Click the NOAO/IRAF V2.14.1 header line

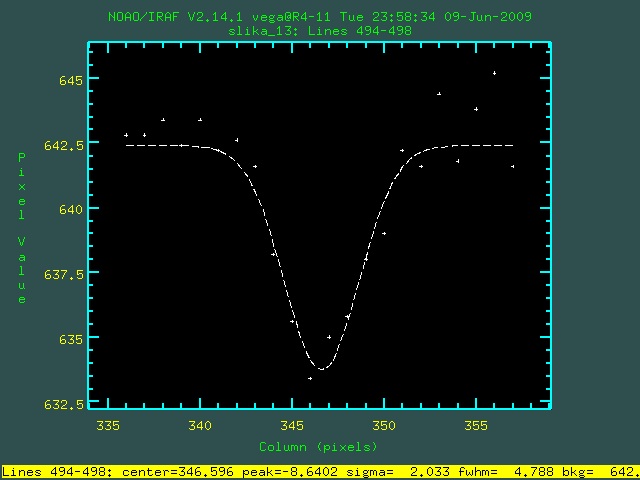320,17
